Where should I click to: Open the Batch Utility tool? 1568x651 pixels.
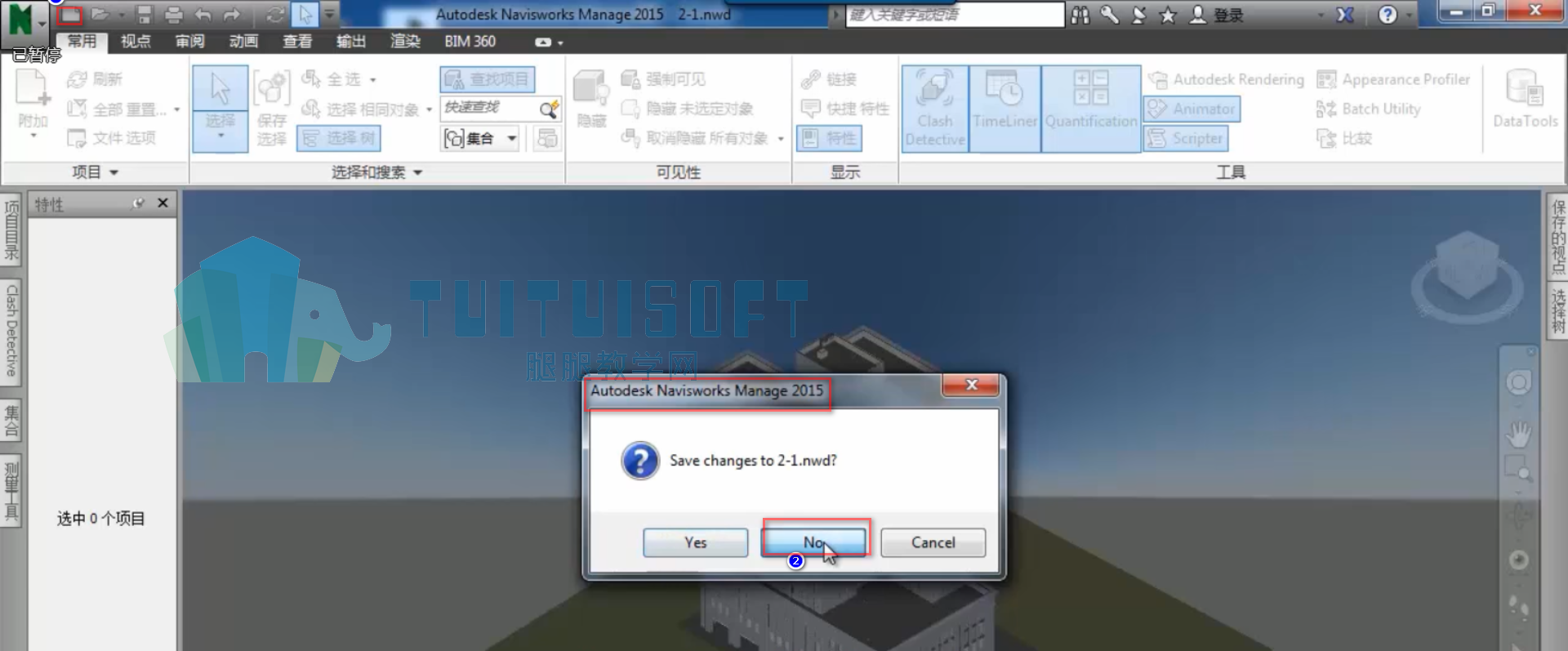1369,109
